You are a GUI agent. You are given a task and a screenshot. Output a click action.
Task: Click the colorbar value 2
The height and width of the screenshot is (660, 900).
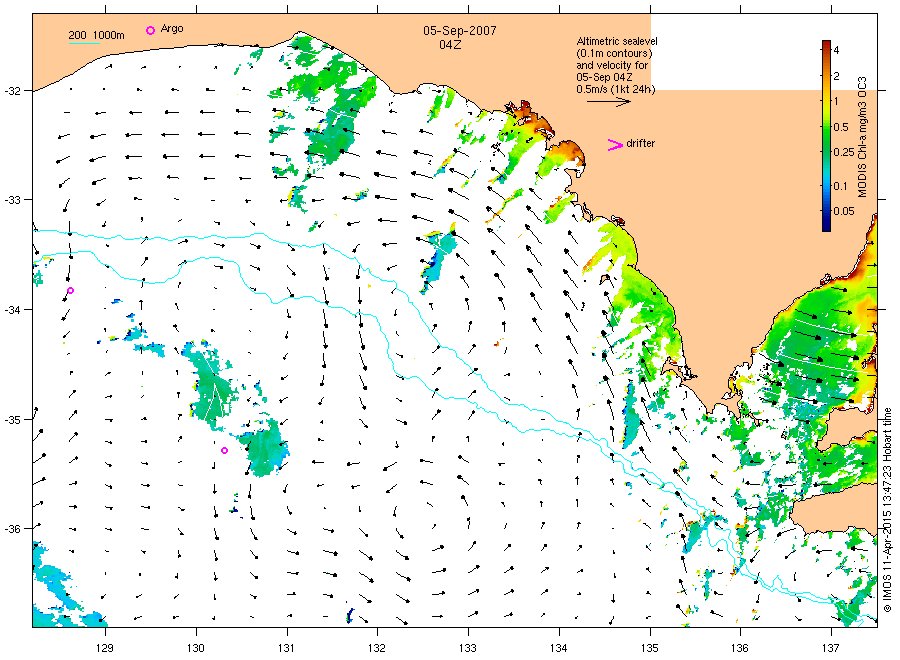[836, 76]
